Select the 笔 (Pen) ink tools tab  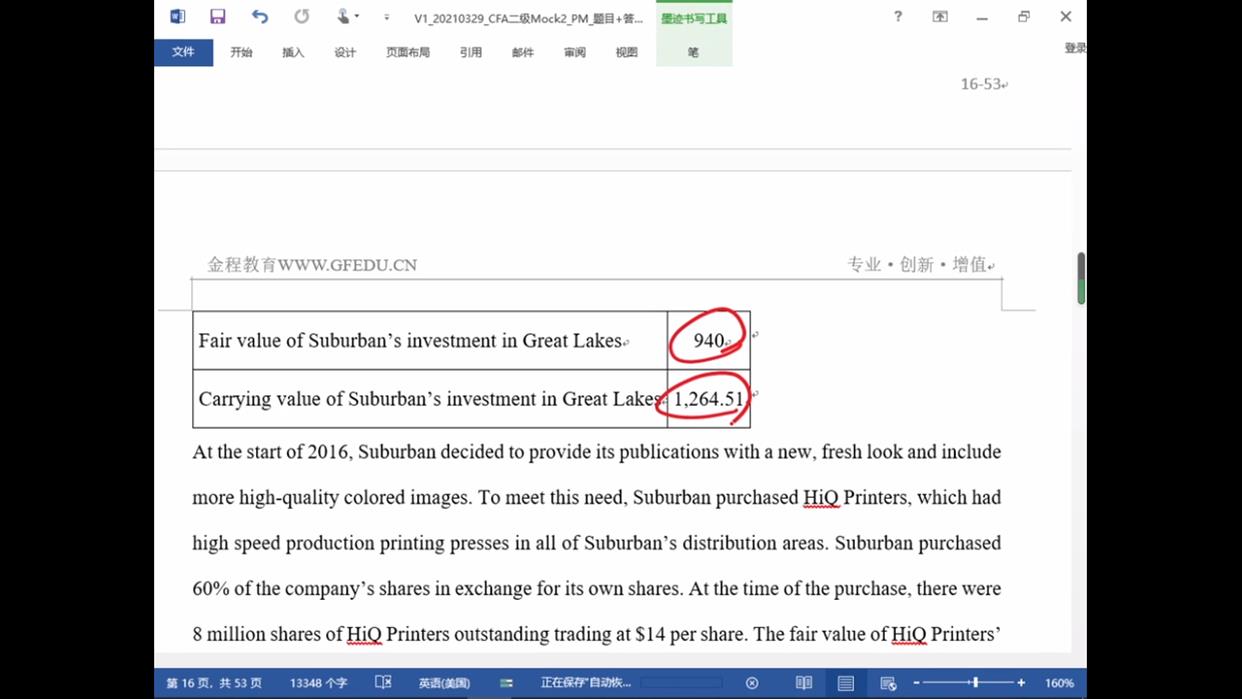[x=693, y=52]
